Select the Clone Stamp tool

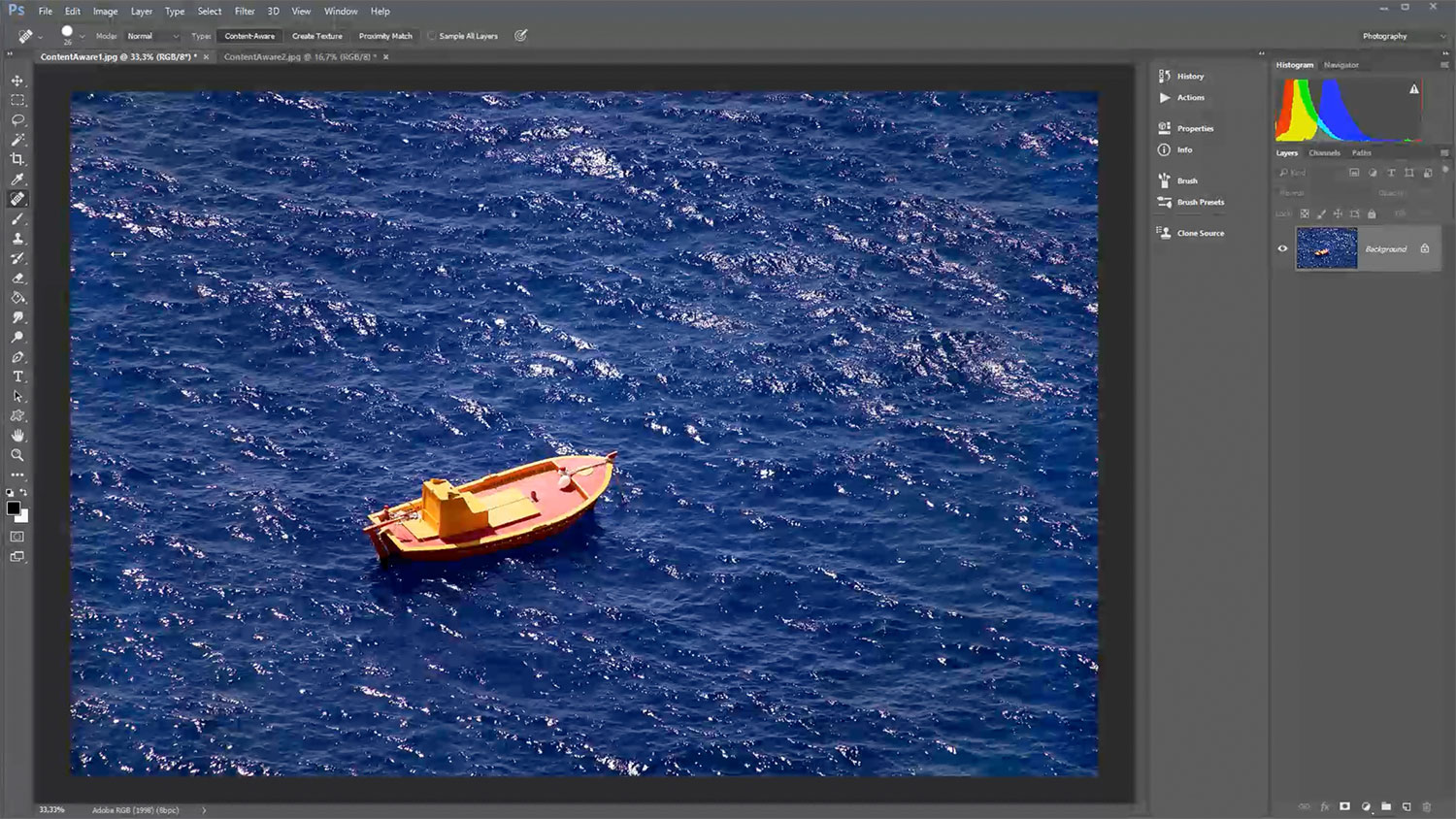[x=17, y=239]
